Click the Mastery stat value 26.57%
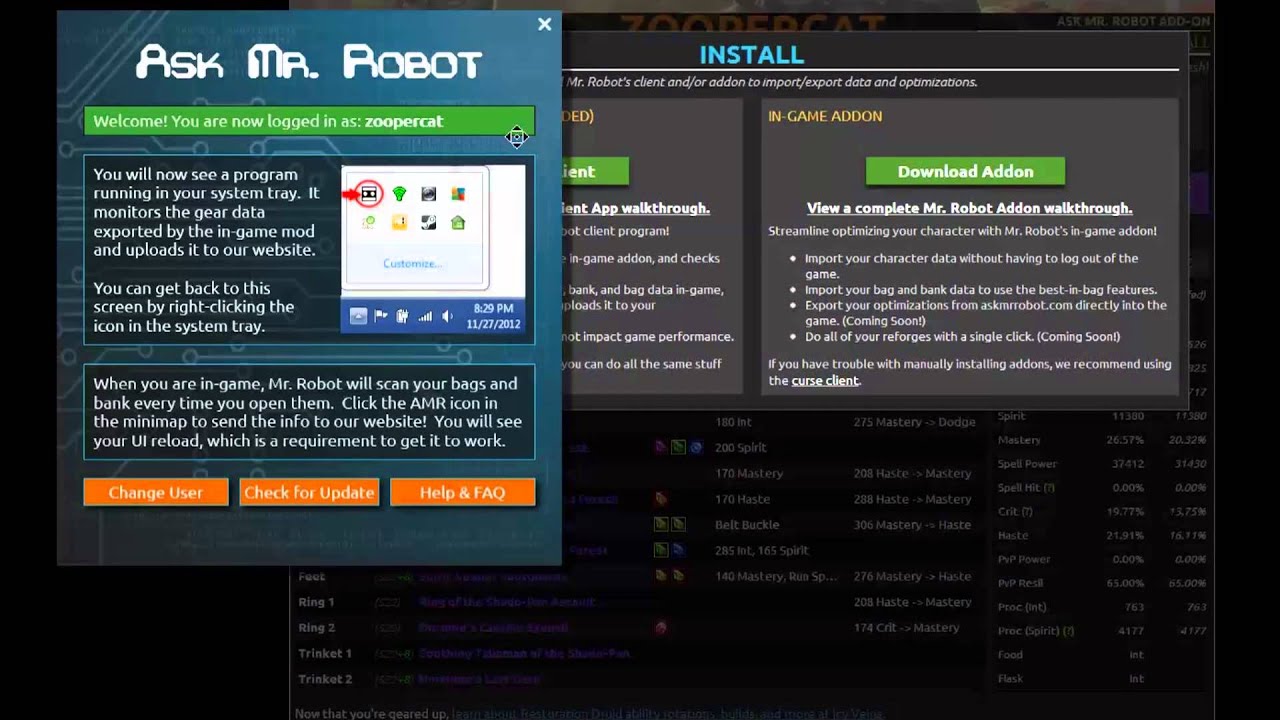 1125,440
